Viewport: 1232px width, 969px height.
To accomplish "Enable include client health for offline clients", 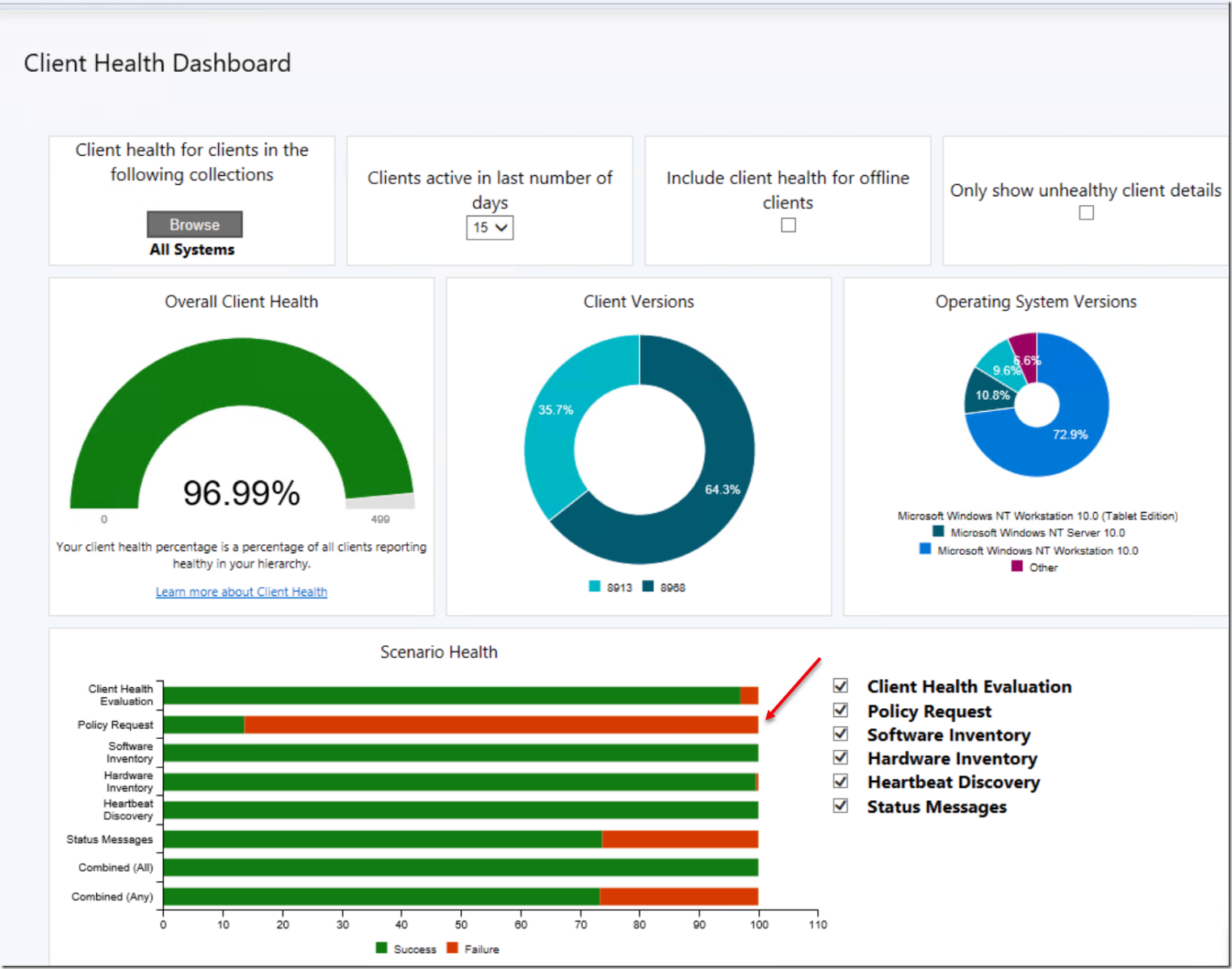I will (788, 225).
